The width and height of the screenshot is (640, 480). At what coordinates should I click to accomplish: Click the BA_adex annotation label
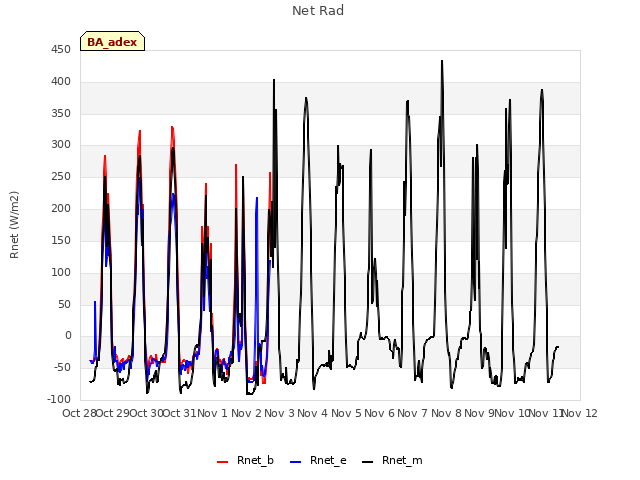(x=112, y=42)
